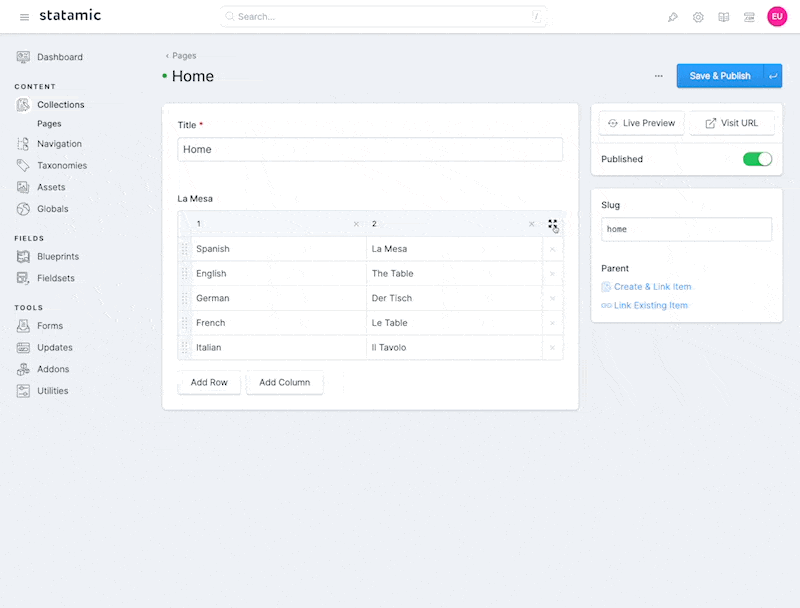
Task: Click the 'The Table' cell
Action: tap(454, 273)
